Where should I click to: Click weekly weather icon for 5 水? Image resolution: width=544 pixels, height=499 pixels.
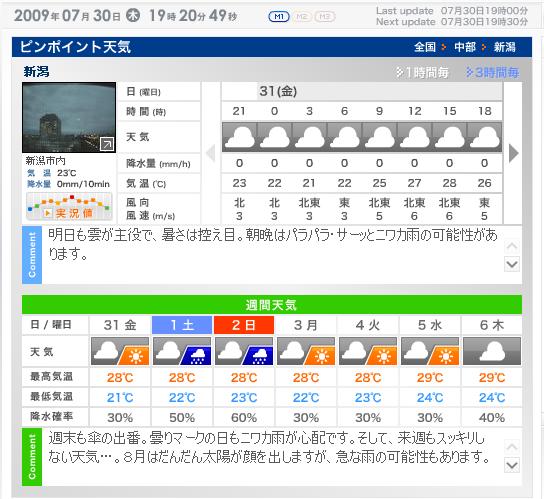click(430, 351)
